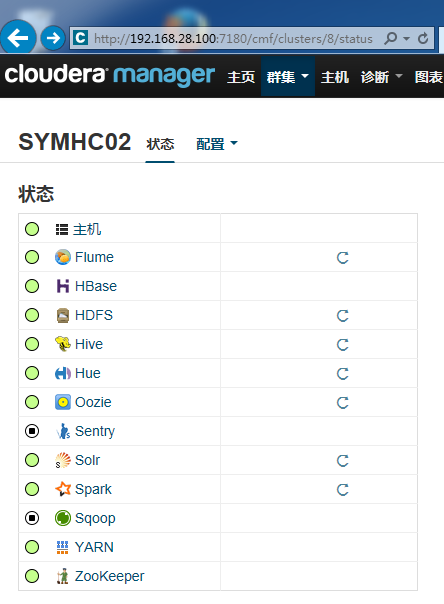Image resolution: width=444 pixels, height=604 pixels.
Task: Expand the 配置 dropdown beside cluster name
Action: pos(217,144)
